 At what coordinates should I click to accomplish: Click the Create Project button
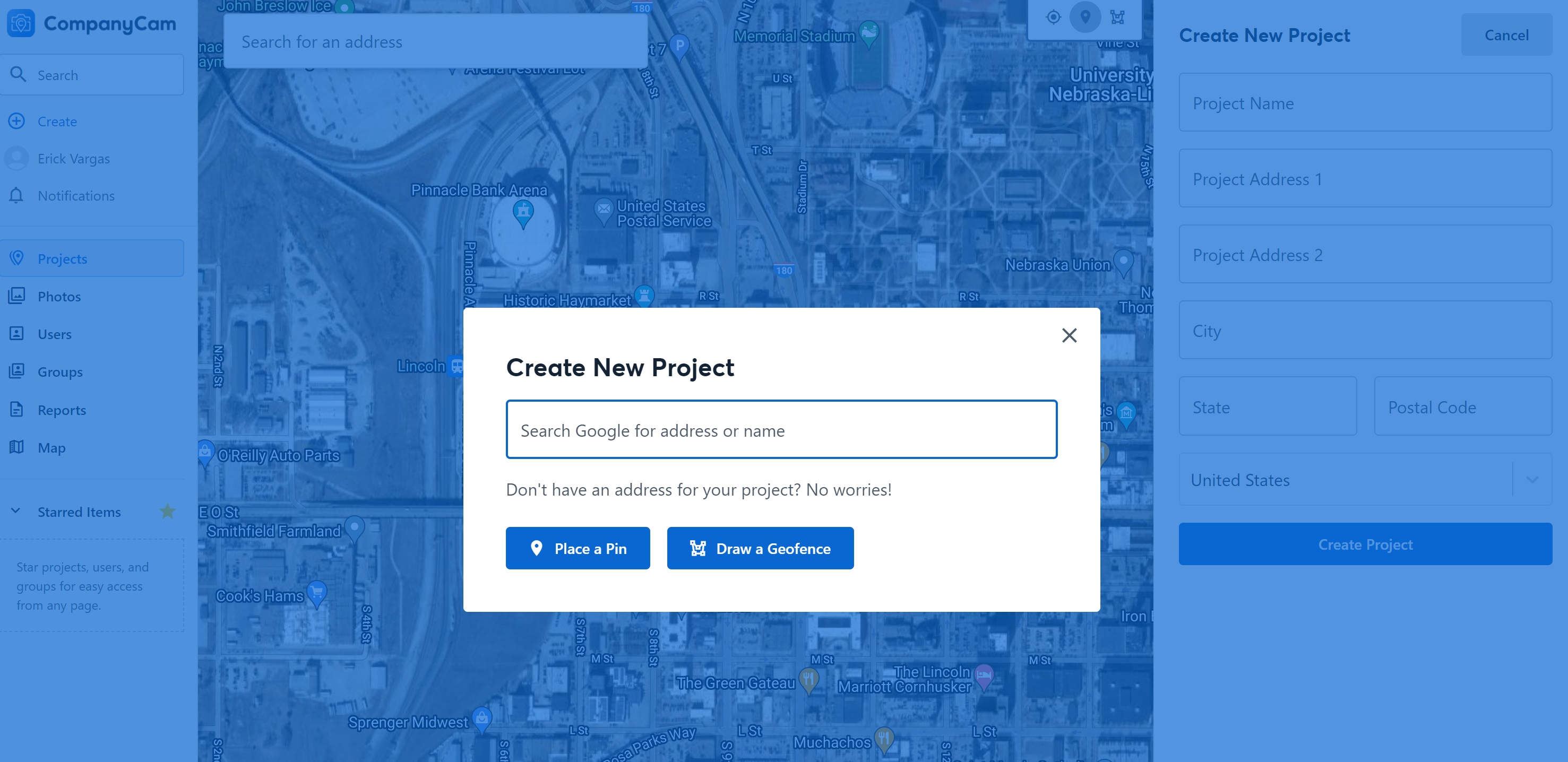tap(1366, 543)
